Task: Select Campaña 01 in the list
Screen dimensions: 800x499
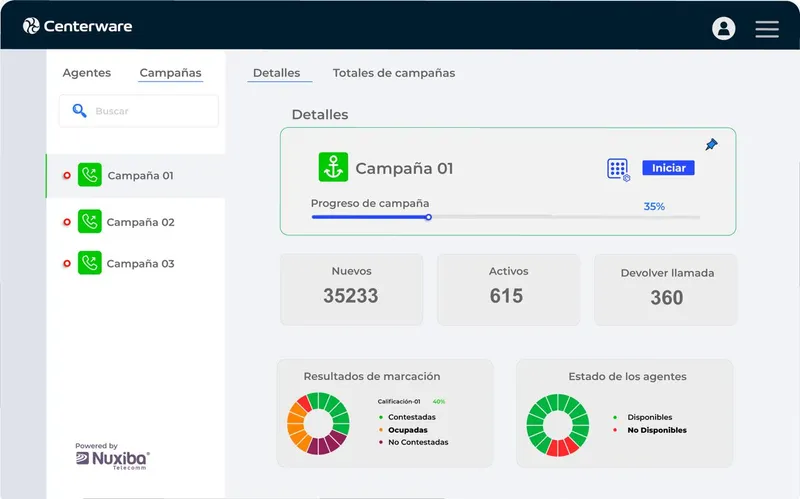Action: click(136, 176)
